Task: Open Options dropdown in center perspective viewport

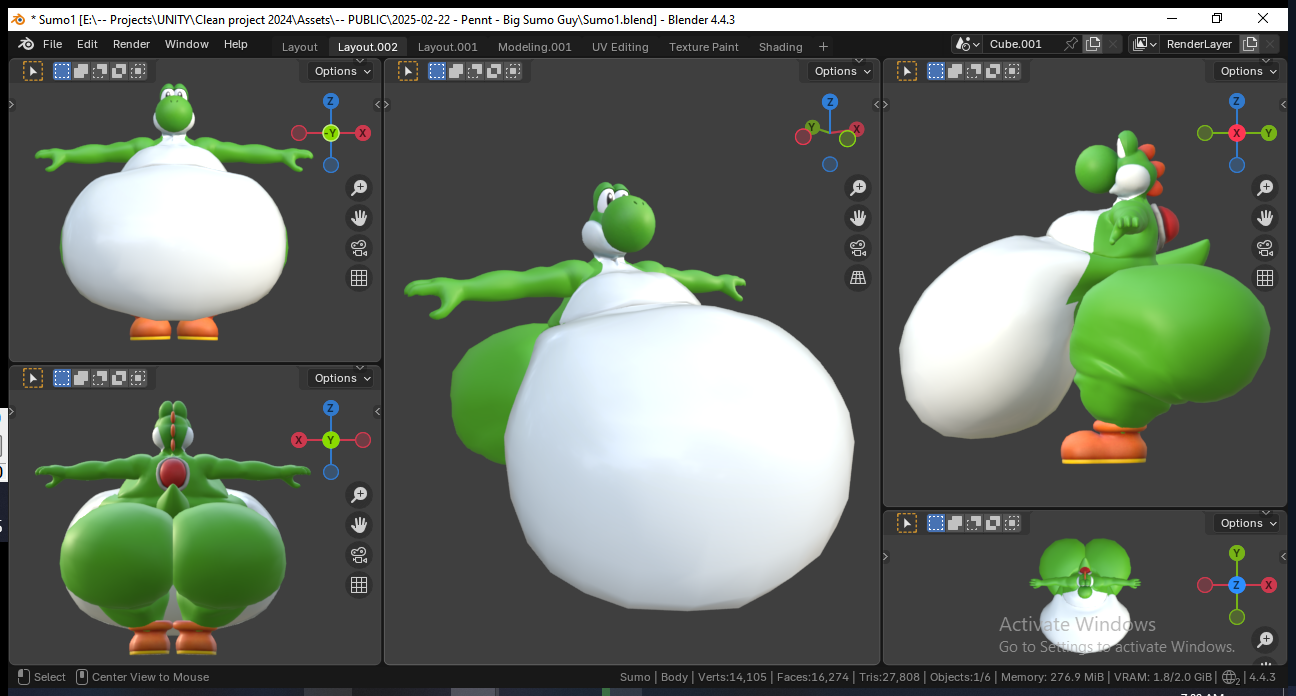Action: click(x=842, y=71)
